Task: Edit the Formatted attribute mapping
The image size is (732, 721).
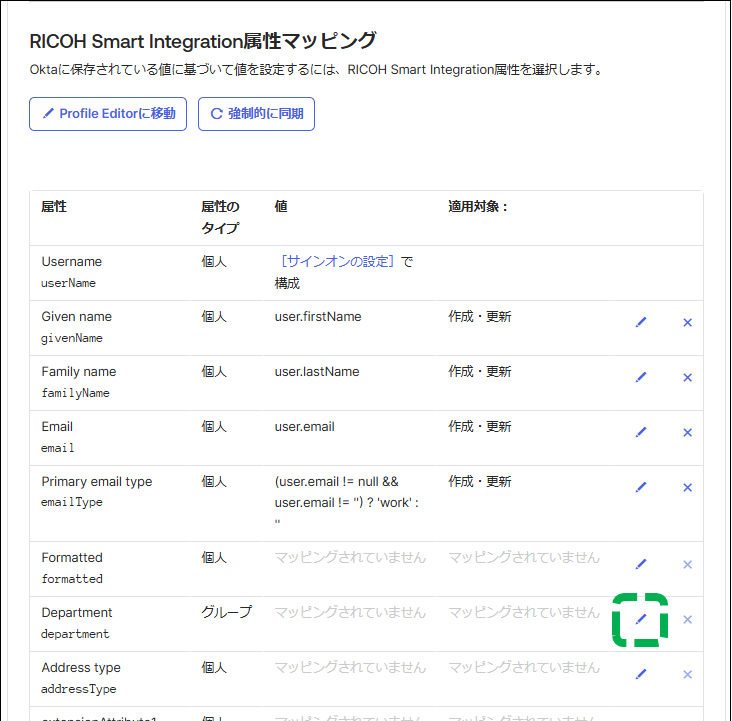Action: (641, 565)
